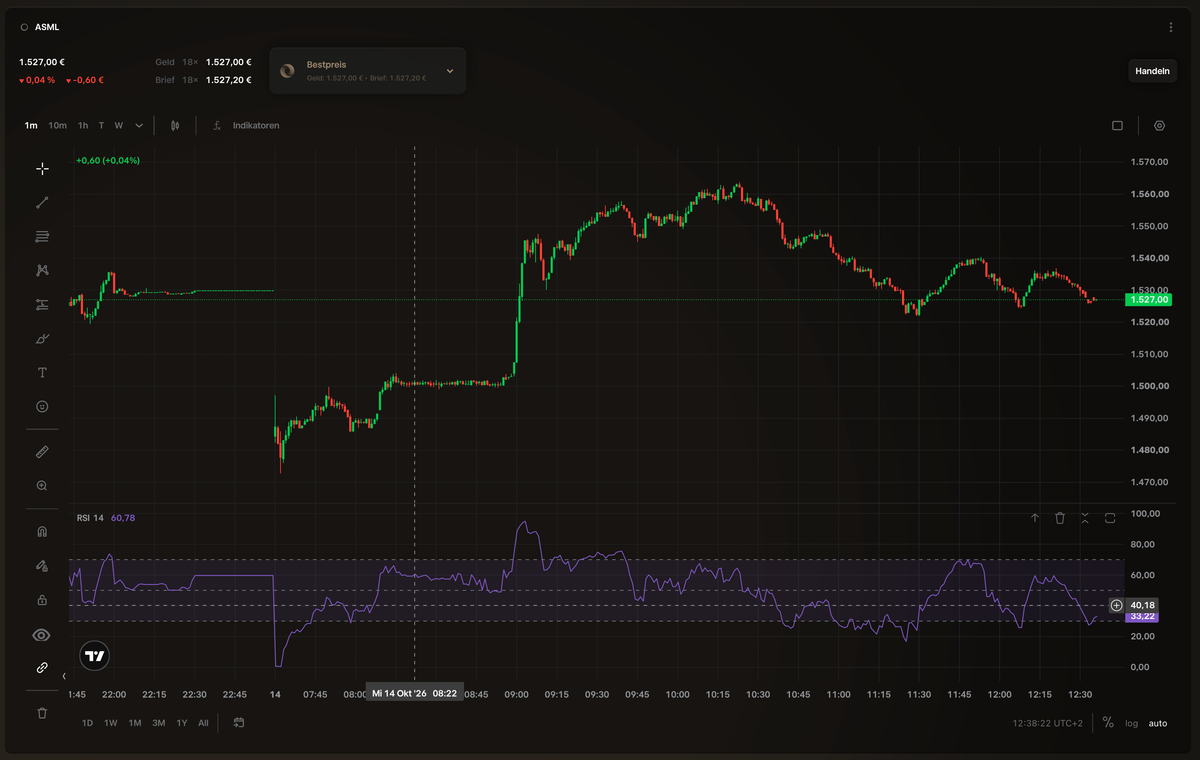Select the 3M date range

[158, 723]
